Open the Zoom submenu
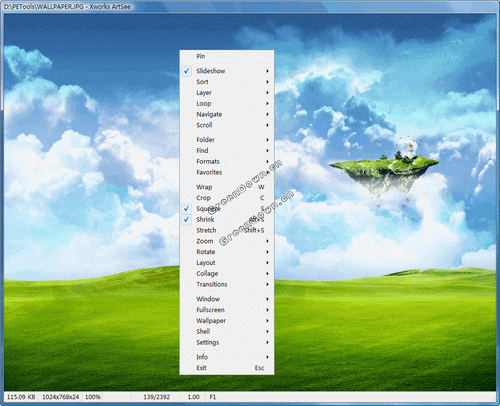The height and width of the screenshot is (406, 500). pyautogui.click(x=227, y=241)
